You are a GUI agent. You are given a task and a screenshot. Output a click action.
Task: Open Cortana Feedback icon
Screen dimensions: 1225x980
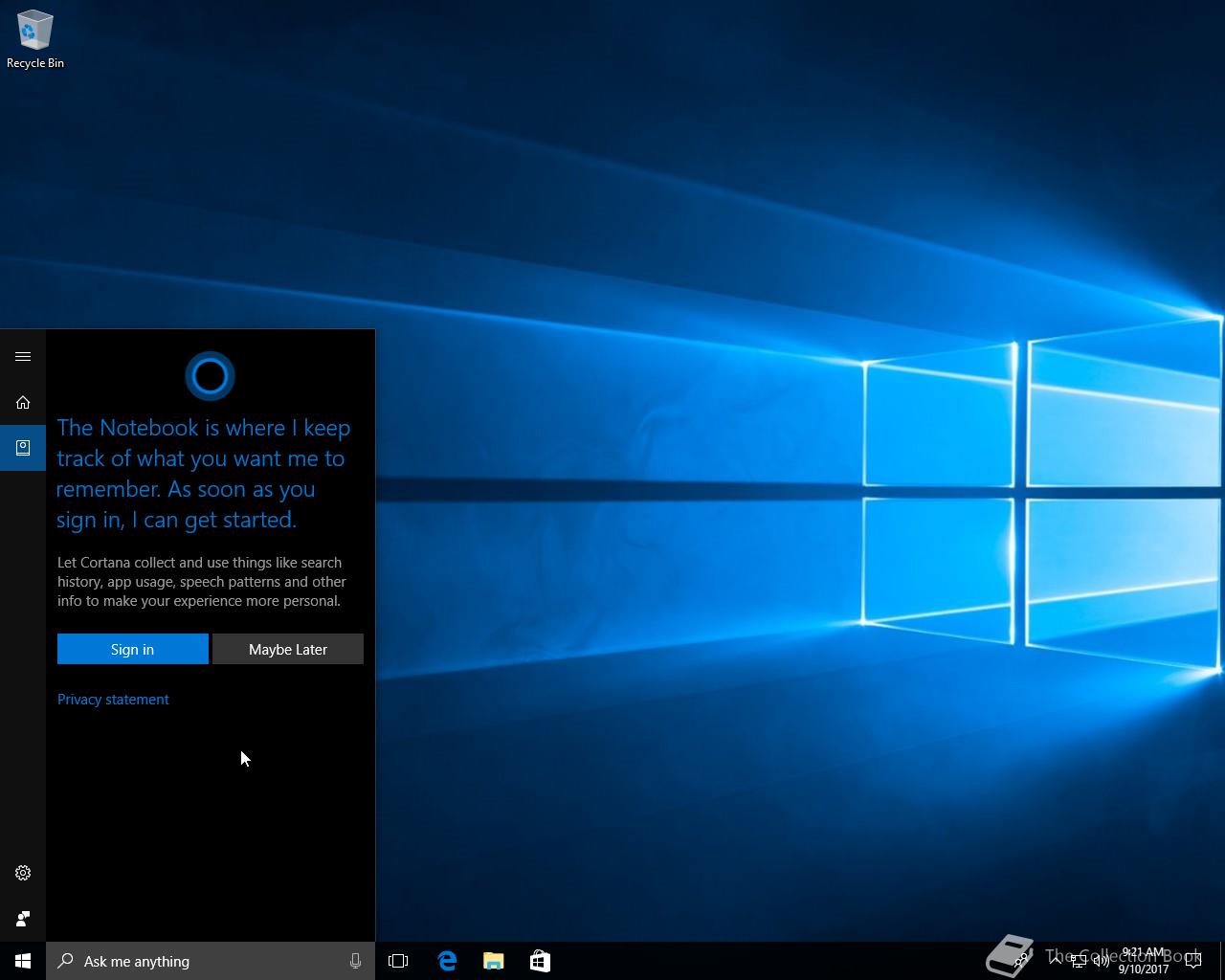pos(23,919)
